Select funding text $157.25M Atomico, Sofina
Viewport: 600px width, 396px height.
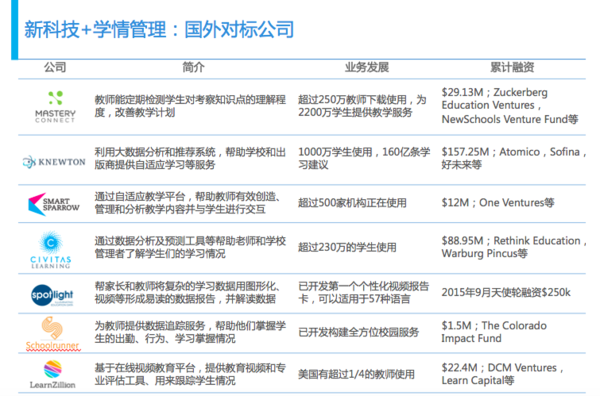(x=514, y=158)
